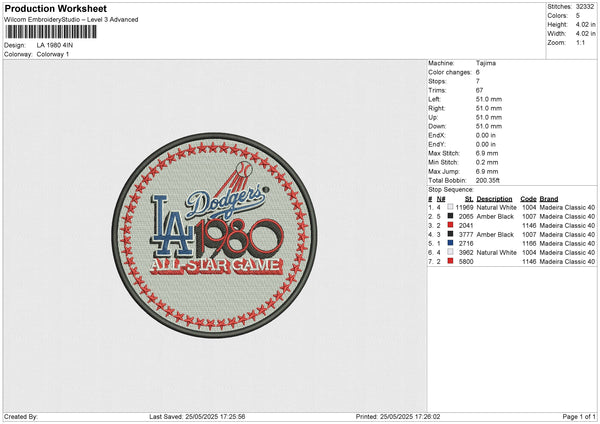The width and height of the screenshot is (600, 424).
Task: Click "Madeira Classic 40" in stop 7 row
Action: click(x=567, y=261)
